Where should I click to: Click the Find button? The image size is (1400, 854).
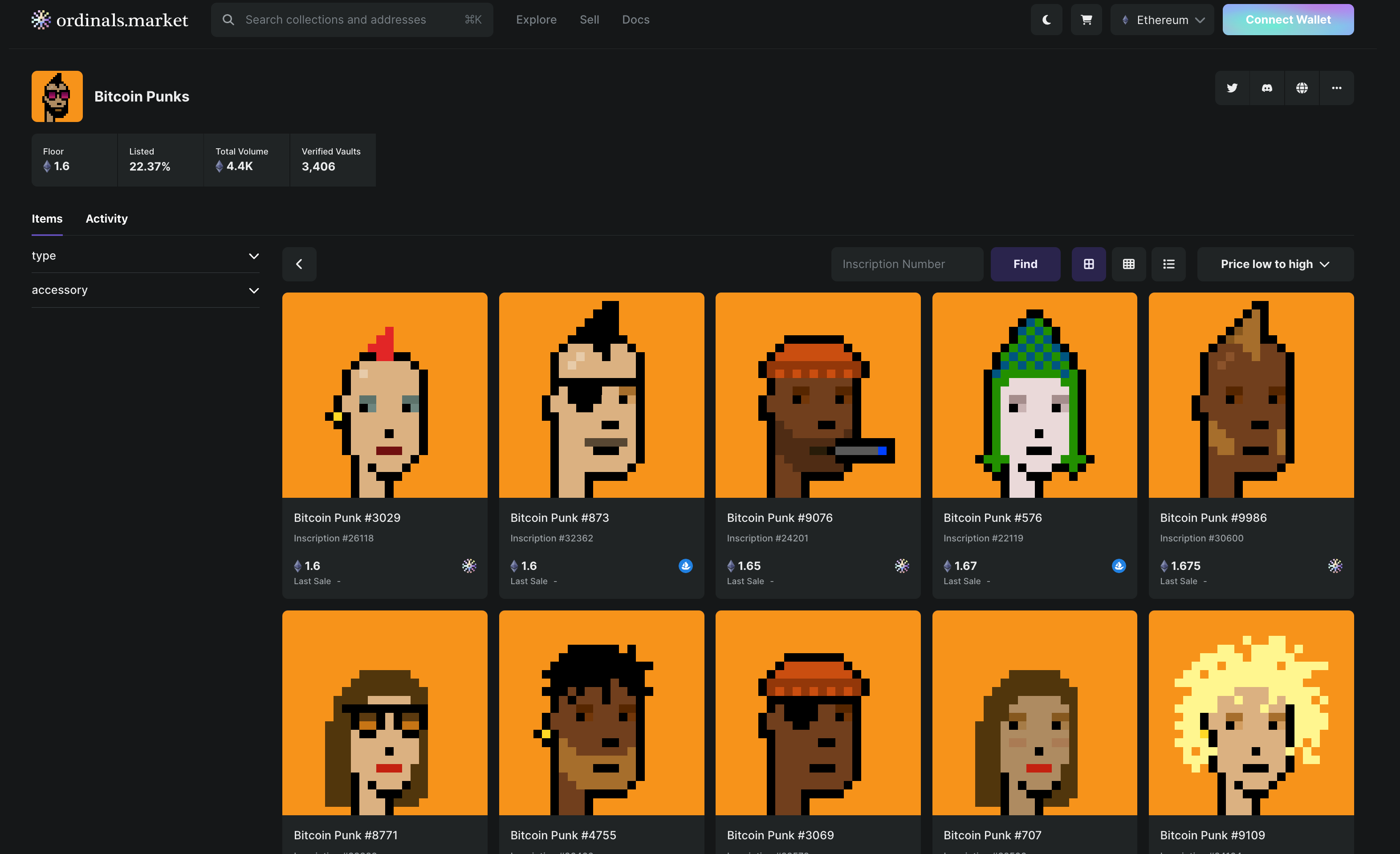1025,264
